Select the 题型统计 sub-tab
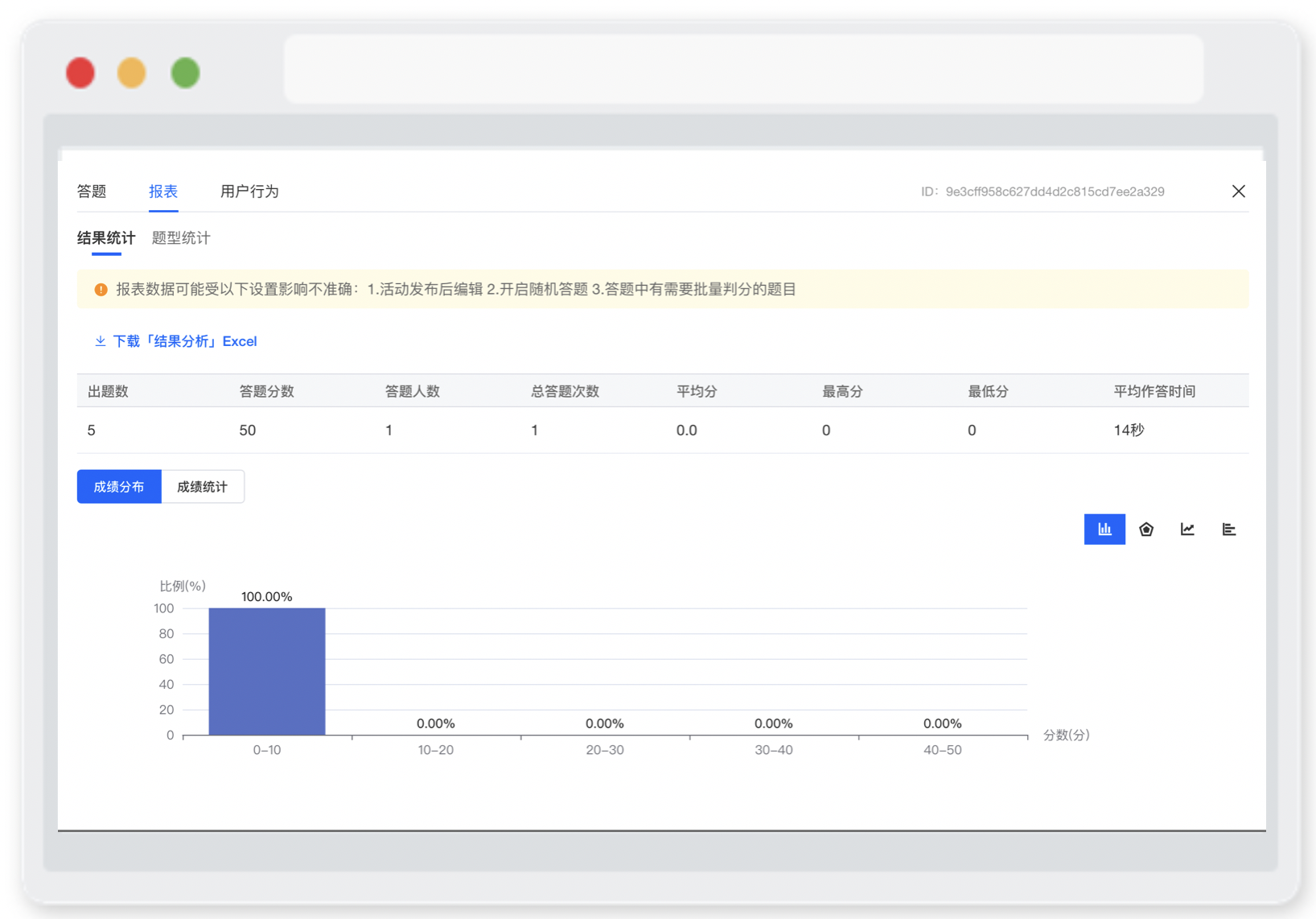 181,238
